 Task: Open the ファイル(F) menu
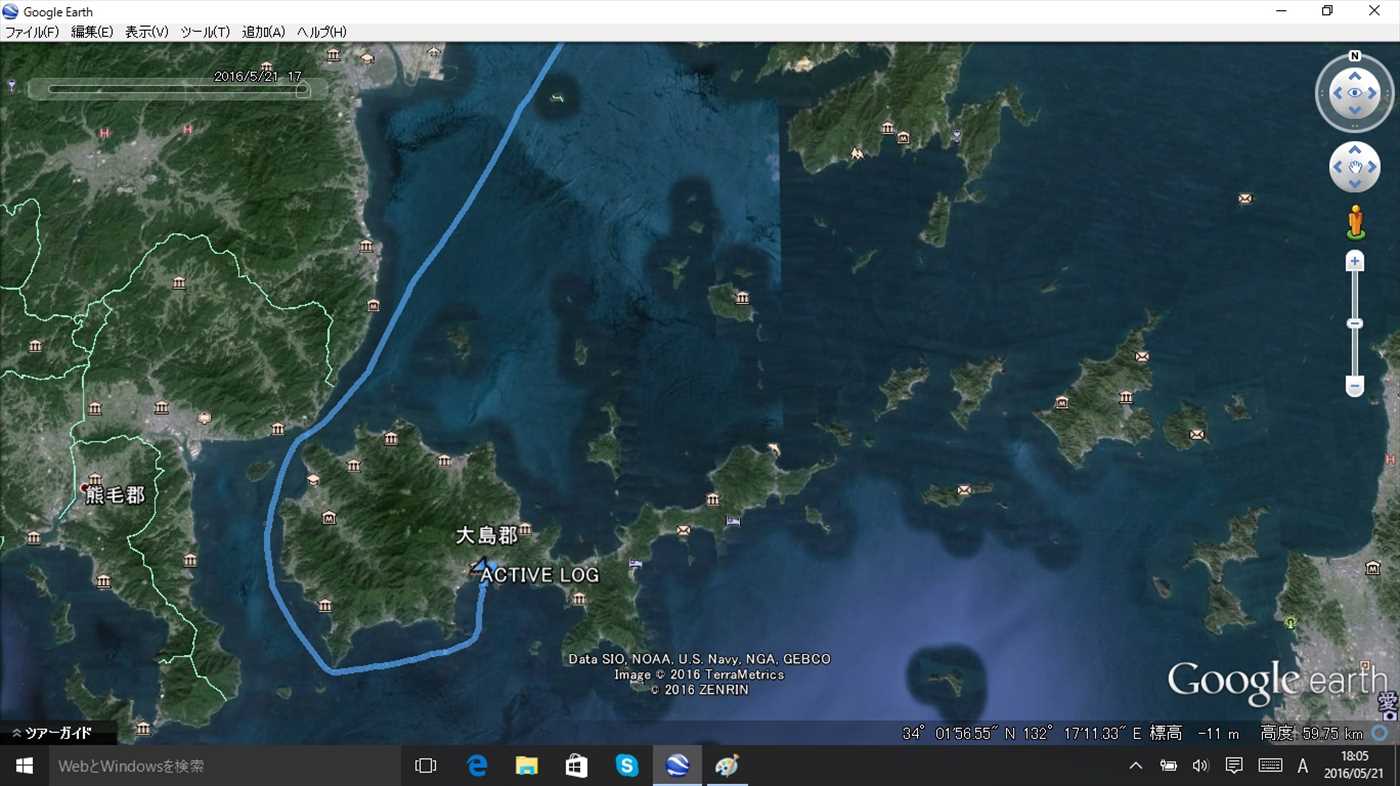pos(32,32)
